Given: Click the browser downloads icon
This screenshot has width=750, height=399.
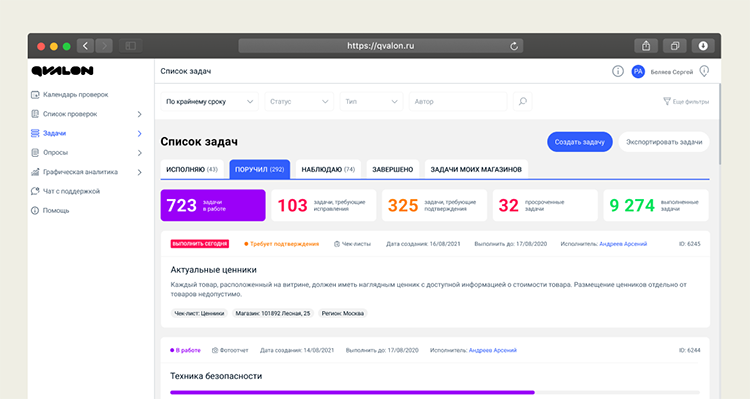Looking at the screenshot, I should click(703, 46).
